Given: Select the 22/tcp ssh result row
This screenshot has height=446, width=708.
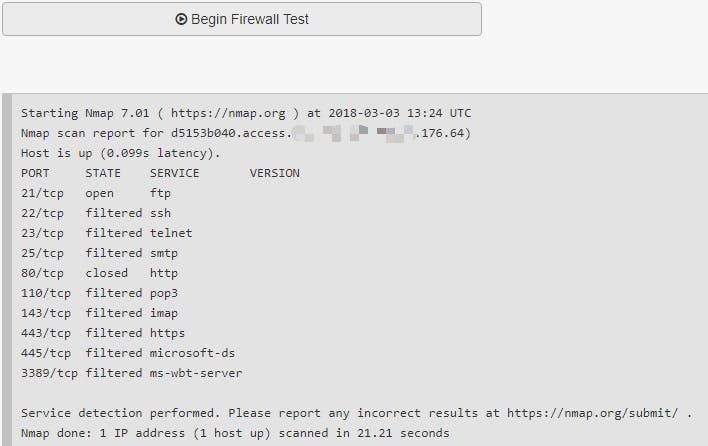Looking at the screenshot, I should point(96,213).
